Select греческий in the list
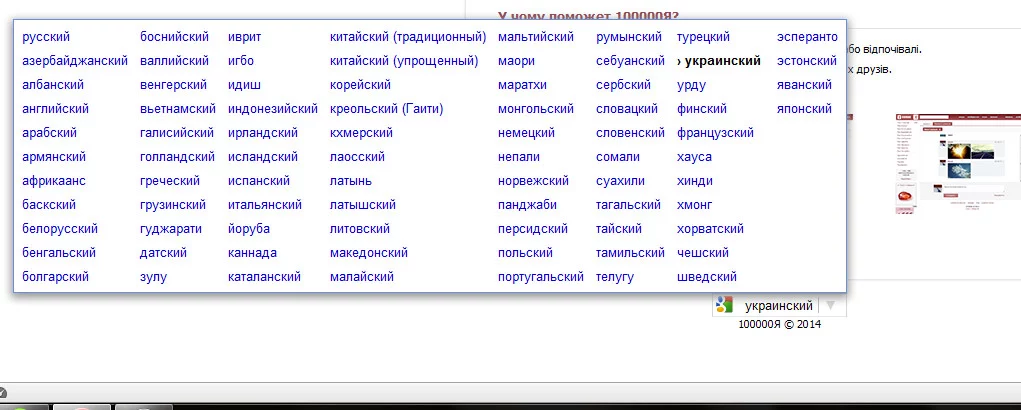This screenshot has width=1021, height=410. 170,181
